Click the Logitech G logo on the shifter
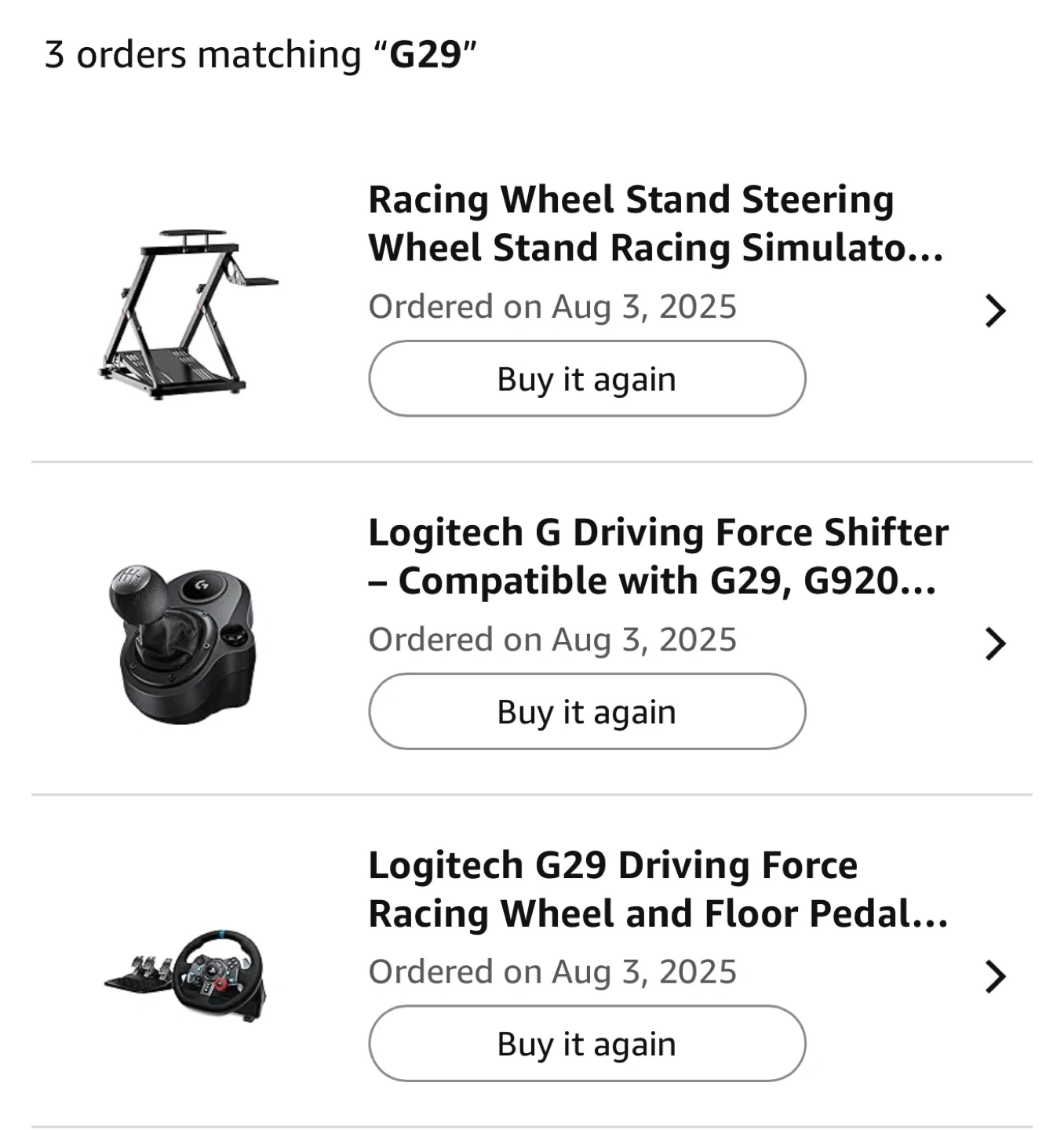Screen dimensions: 1064x1130 (x=202, y=585)
